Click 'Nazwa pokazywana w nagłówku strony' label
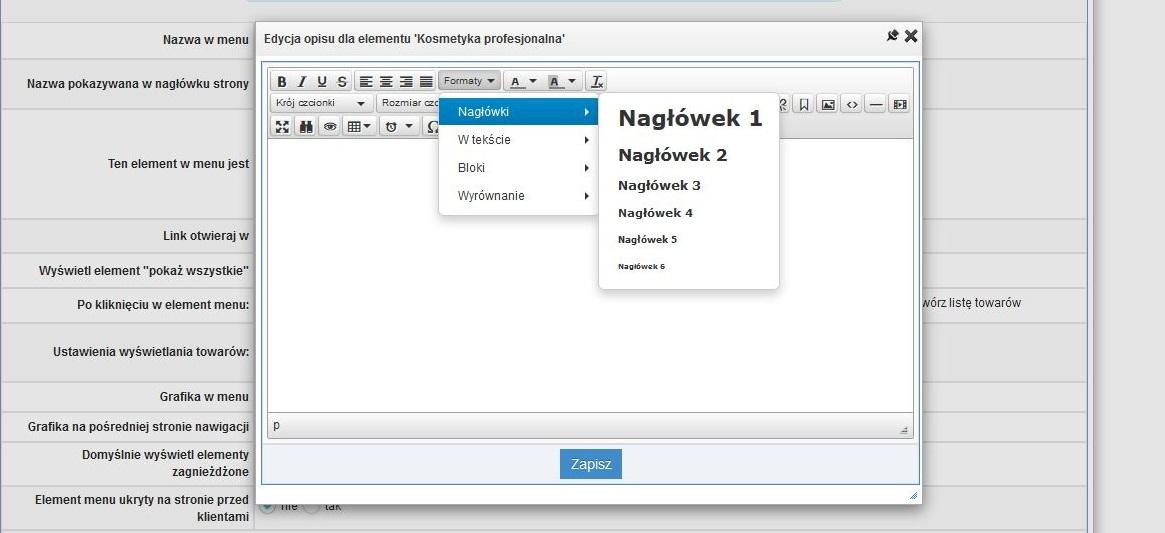Screen dimensions: 1165x533 [x=138, y=84]
